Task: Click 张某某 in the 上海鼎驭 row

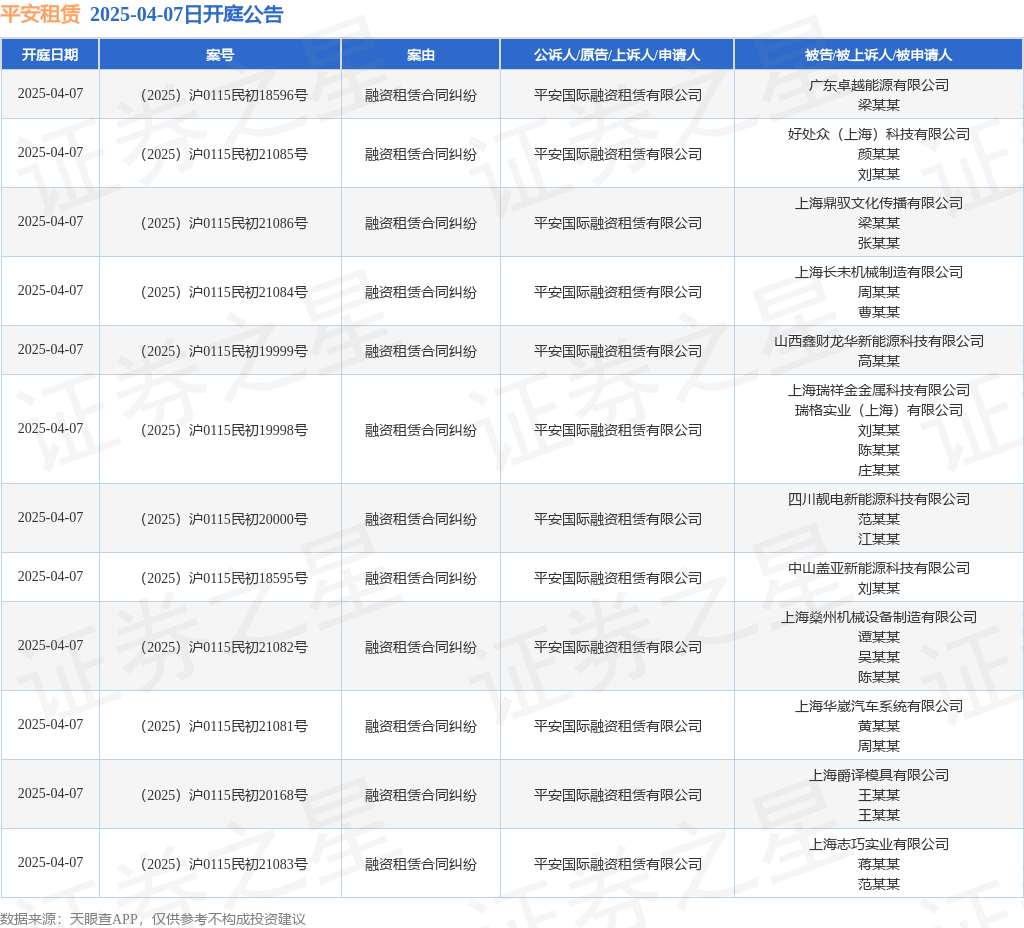Action: click(878, 244)
